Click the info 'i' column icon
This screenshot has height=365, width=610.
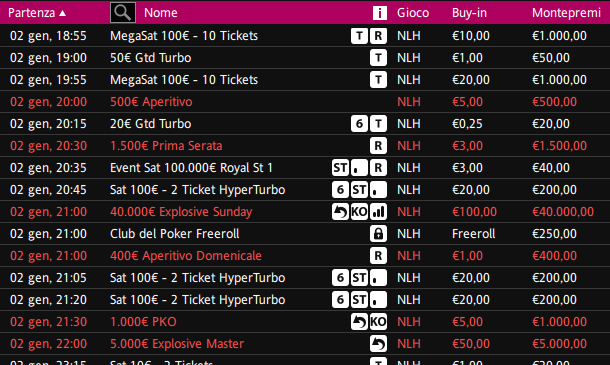[x=380, y=13]
